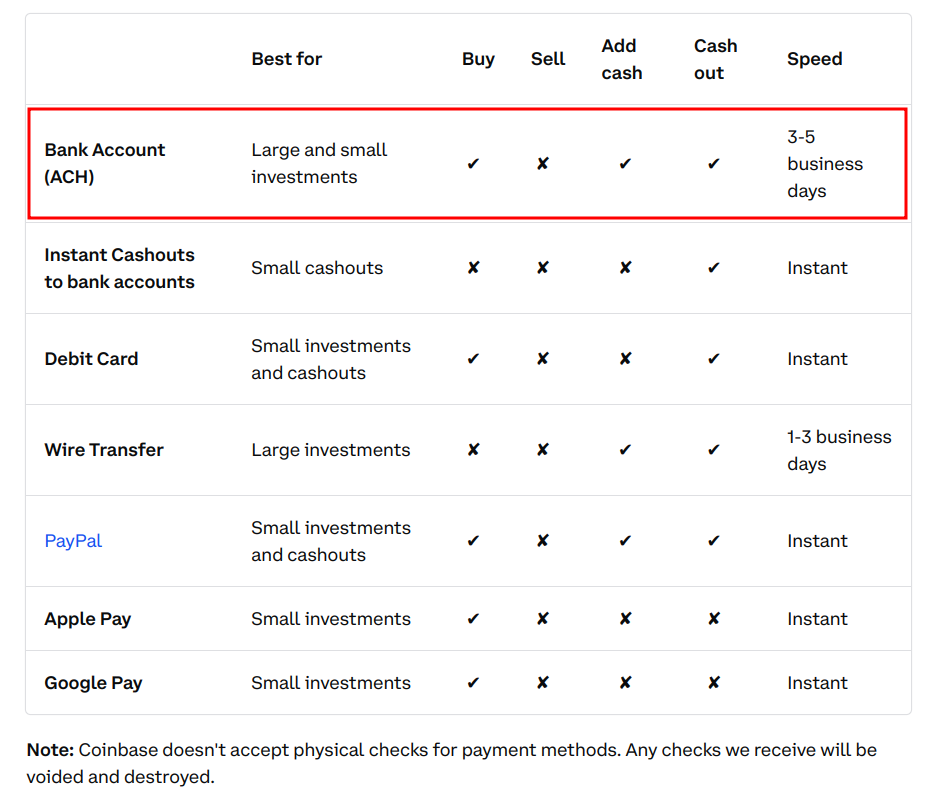This screenshot has width=940, height=808.
Task: Click the Buy checkmark for Bank Account (ACH)
Action: pyautogui.click(x=473, y=164)
